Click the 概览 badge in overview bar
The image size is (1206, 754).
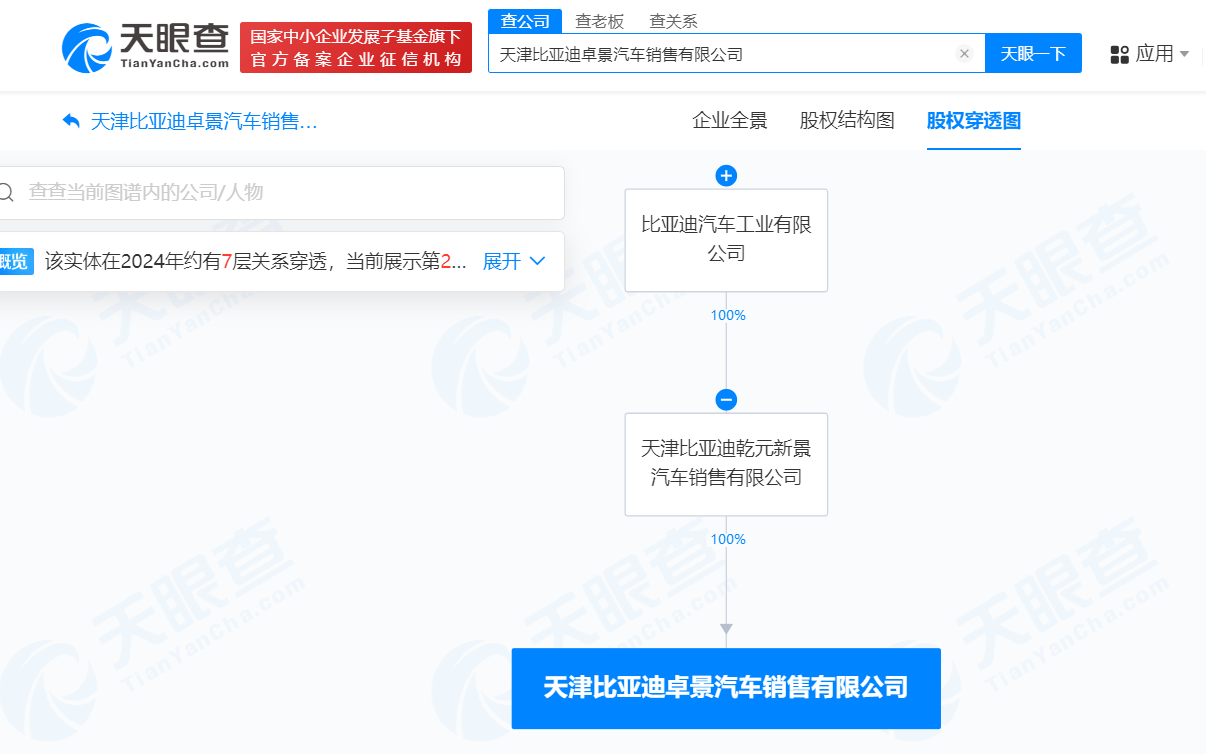click(x=15, y=261)
